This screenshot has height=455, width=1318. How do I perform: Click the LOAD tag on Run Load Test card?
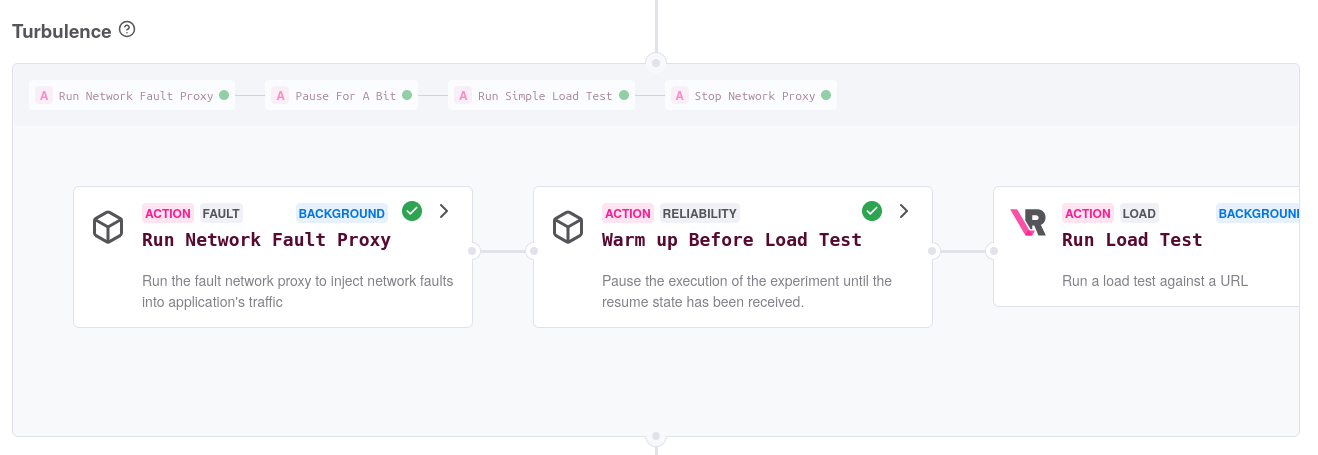1139,213
